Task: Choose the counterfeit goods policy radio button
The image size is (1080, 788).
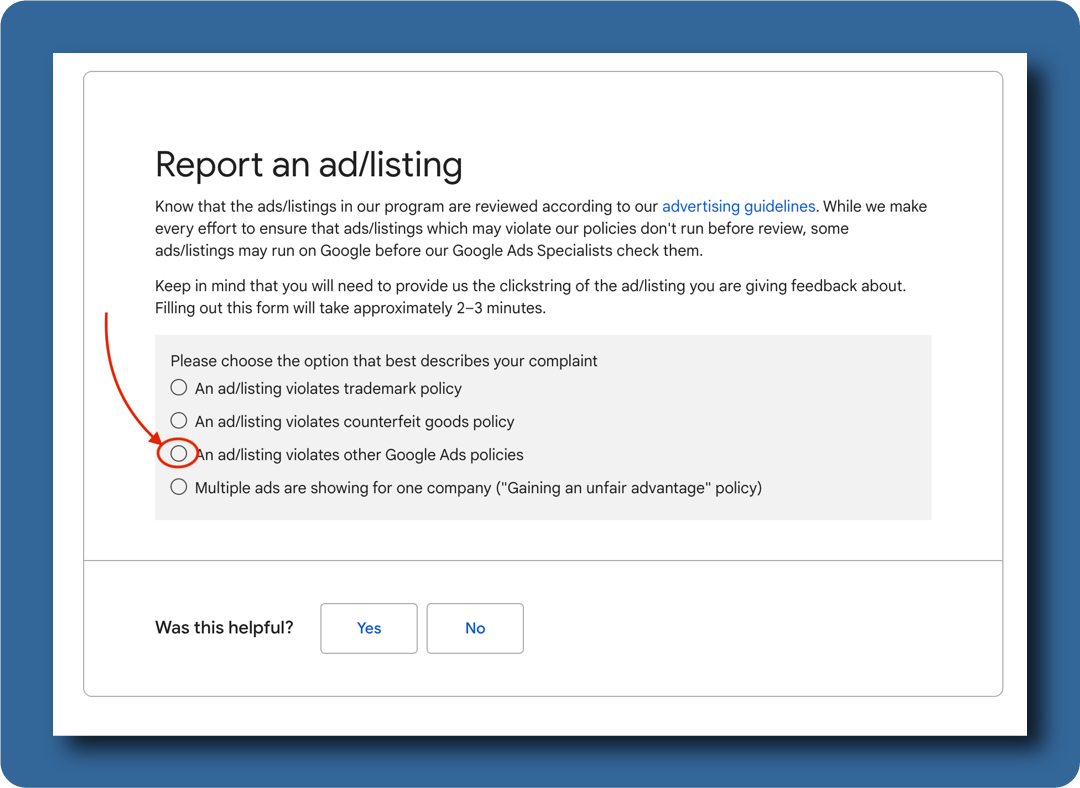Action: [x=178, y=421]
